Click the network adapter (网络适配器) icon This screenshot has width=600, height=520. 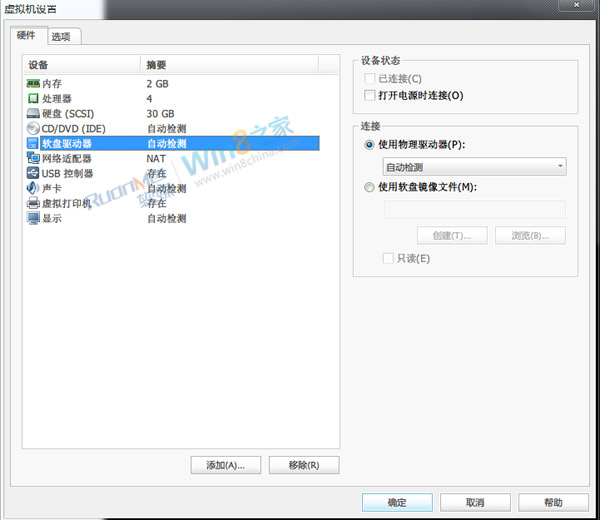pos(33,158)
